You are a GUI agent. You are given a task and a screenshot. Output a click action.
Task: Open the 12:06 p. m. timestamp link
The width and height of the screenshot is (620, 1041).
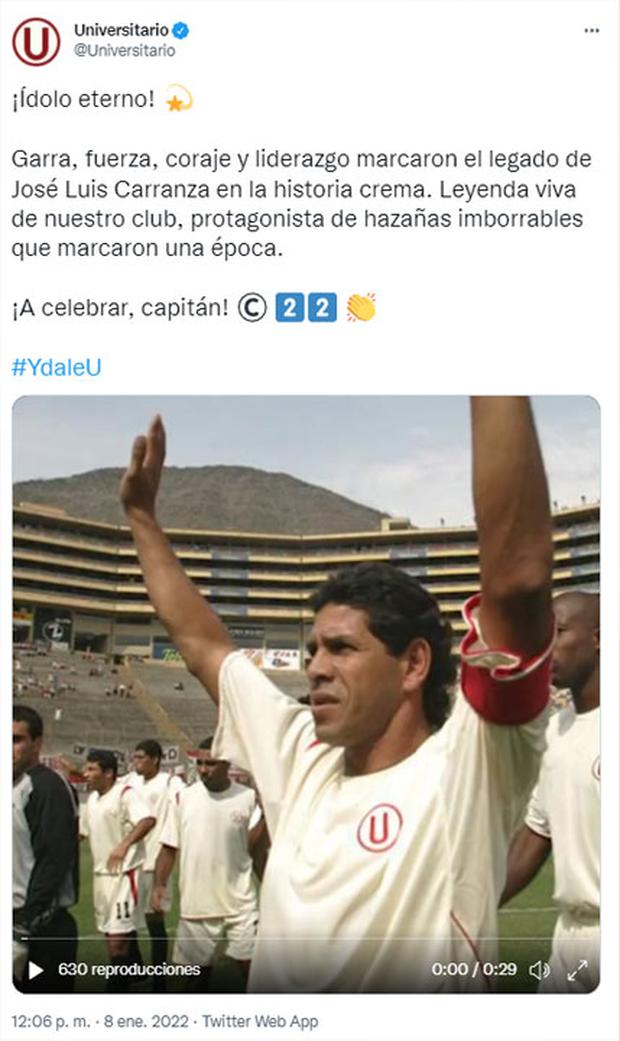tap(50, 1021)
